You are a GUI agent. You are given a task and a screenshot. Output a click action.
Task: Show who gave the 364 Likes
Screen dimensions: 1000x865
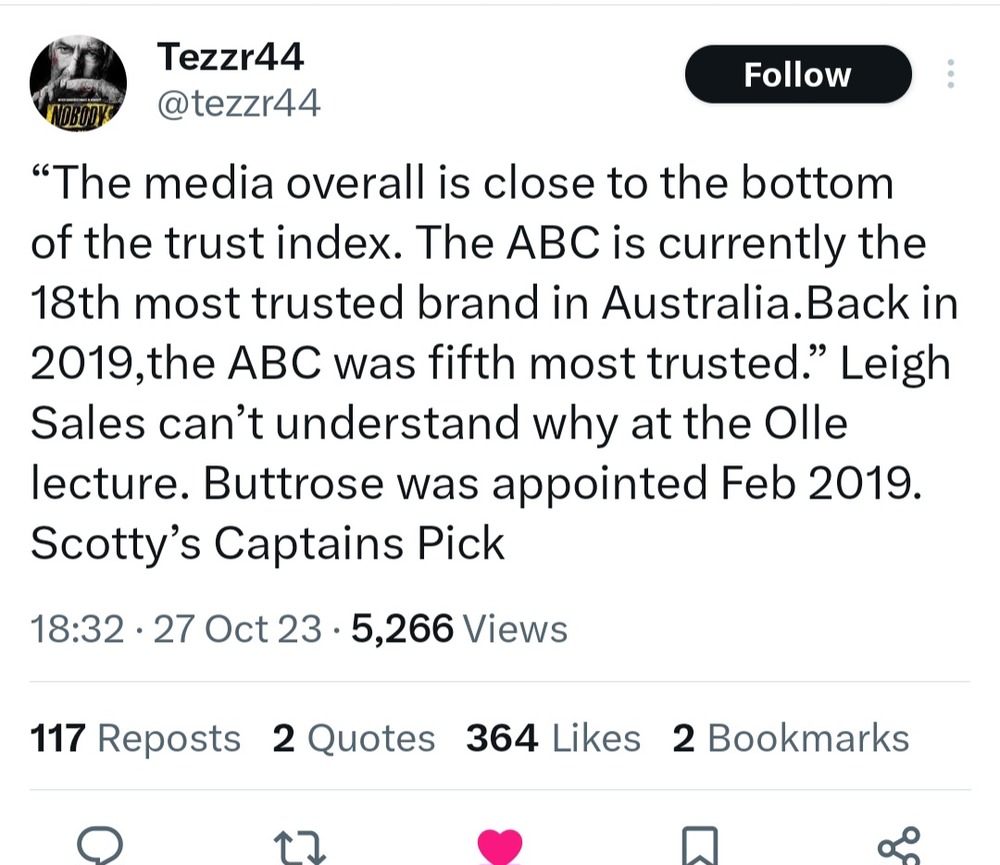click(553, 738)
